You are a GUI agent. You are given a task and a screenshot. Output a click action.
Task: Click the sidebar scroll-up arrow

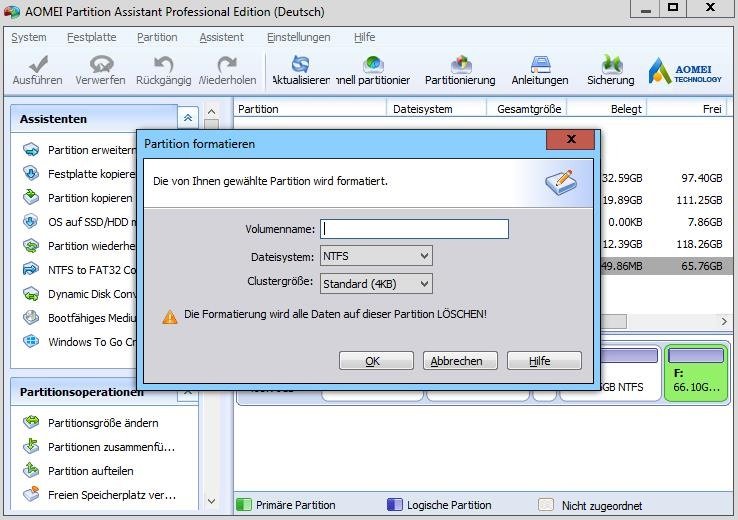pyautogui.click(x=211, y=112)
